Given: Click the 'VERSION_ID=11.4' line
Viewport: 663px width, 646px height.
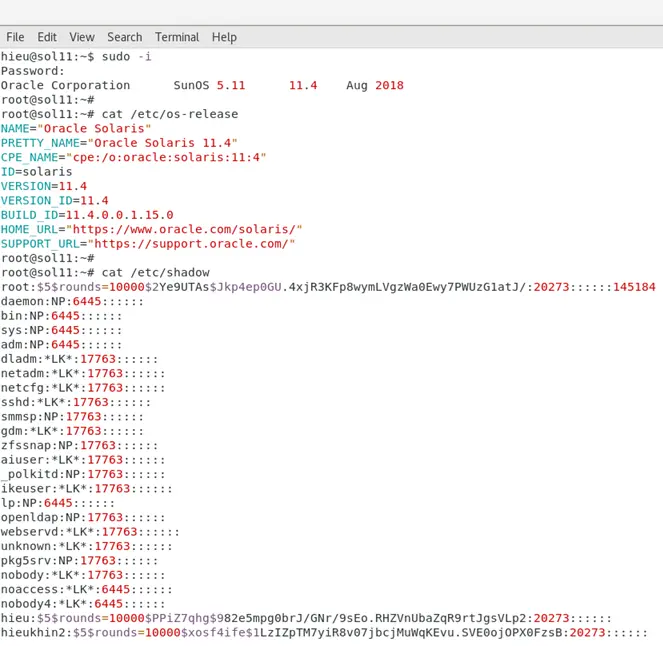Looking at the screenshot, I should point(55,200).
